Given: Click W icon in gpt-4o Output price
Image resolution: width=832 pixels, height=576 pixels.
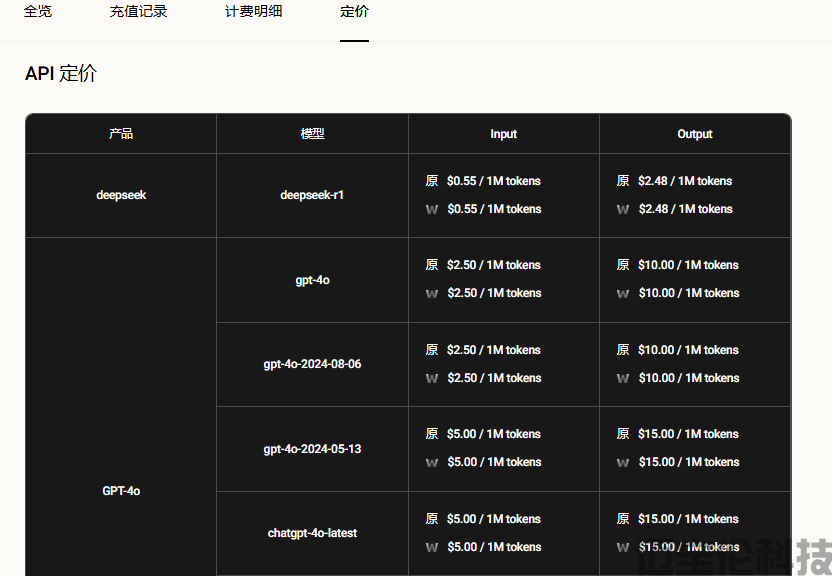Looking at the screenshot, I should [x=623, y=294].
